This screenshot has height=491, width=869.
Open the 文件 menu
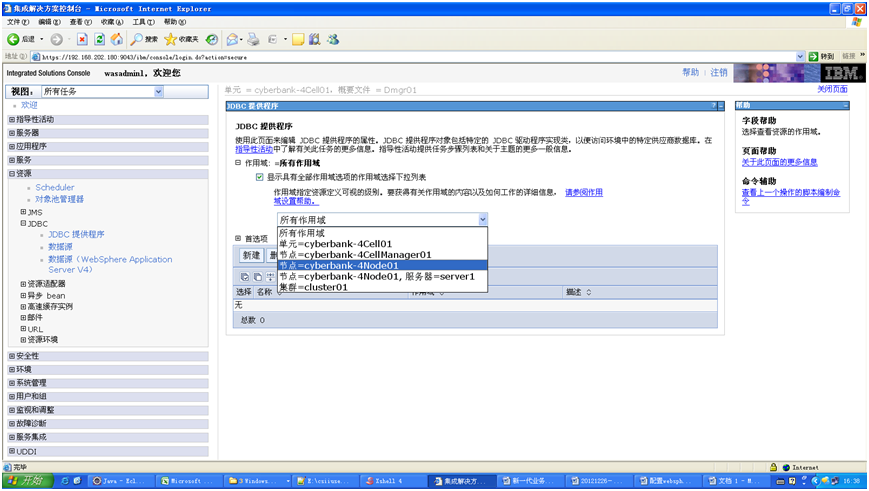(x=18, y=22)
